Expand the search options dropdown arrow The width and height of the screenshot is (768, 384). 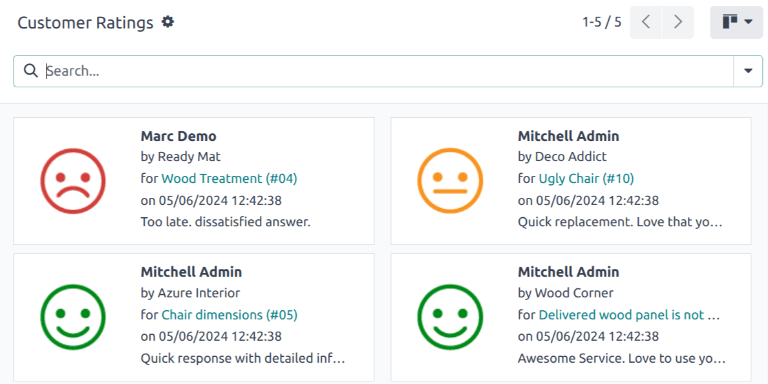coord(748,71)
